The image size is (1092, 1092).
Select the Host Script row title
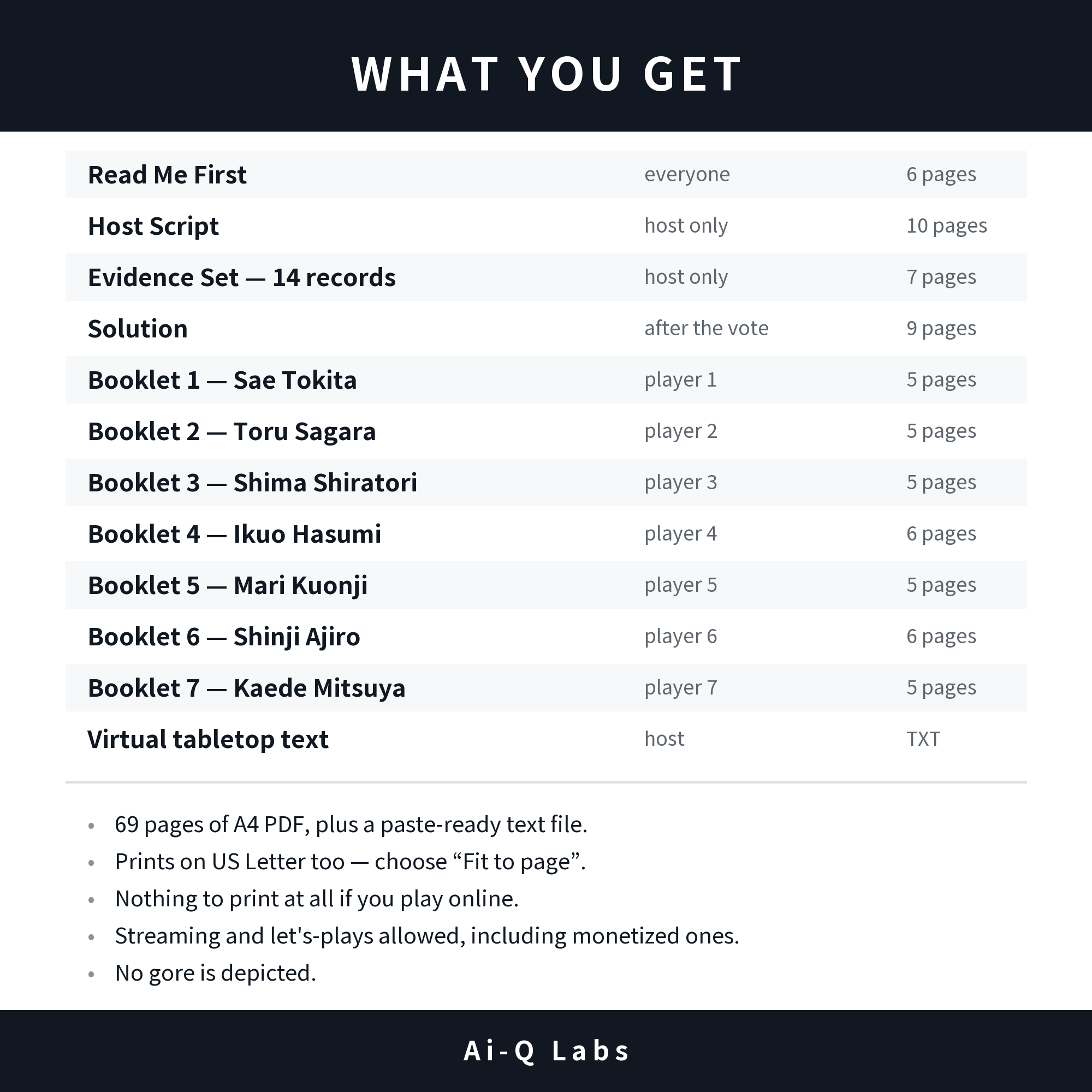(153, 226)
